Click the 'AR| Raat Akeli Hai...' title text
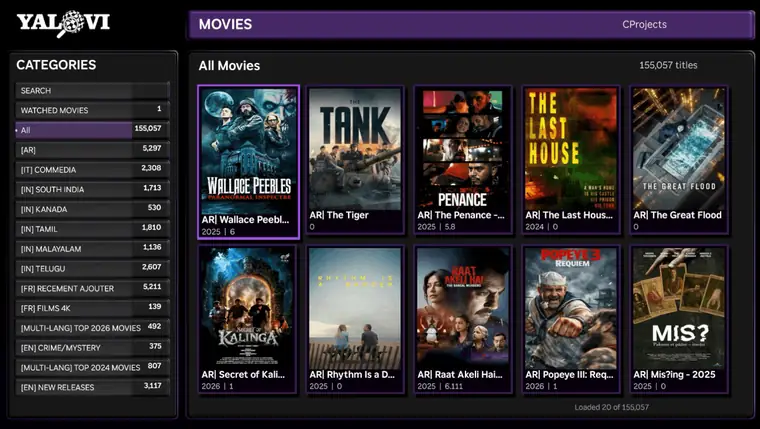 460,375
